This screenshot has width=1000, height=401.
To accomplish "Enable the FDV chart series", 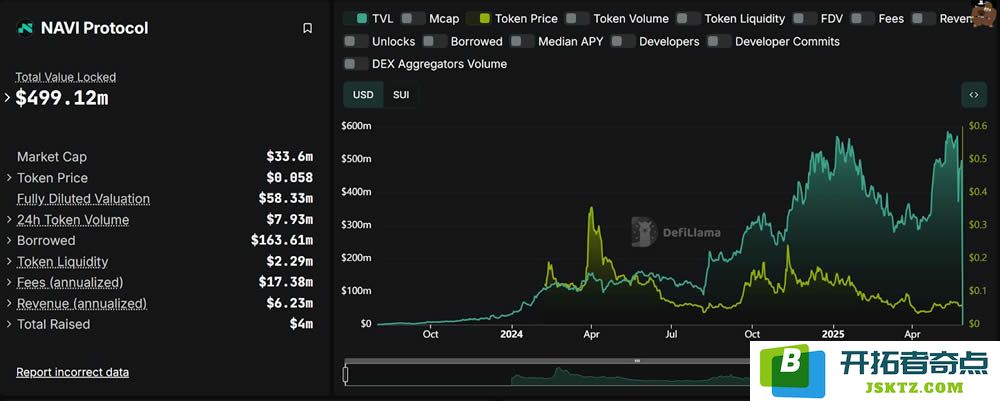I will (805, 18).
